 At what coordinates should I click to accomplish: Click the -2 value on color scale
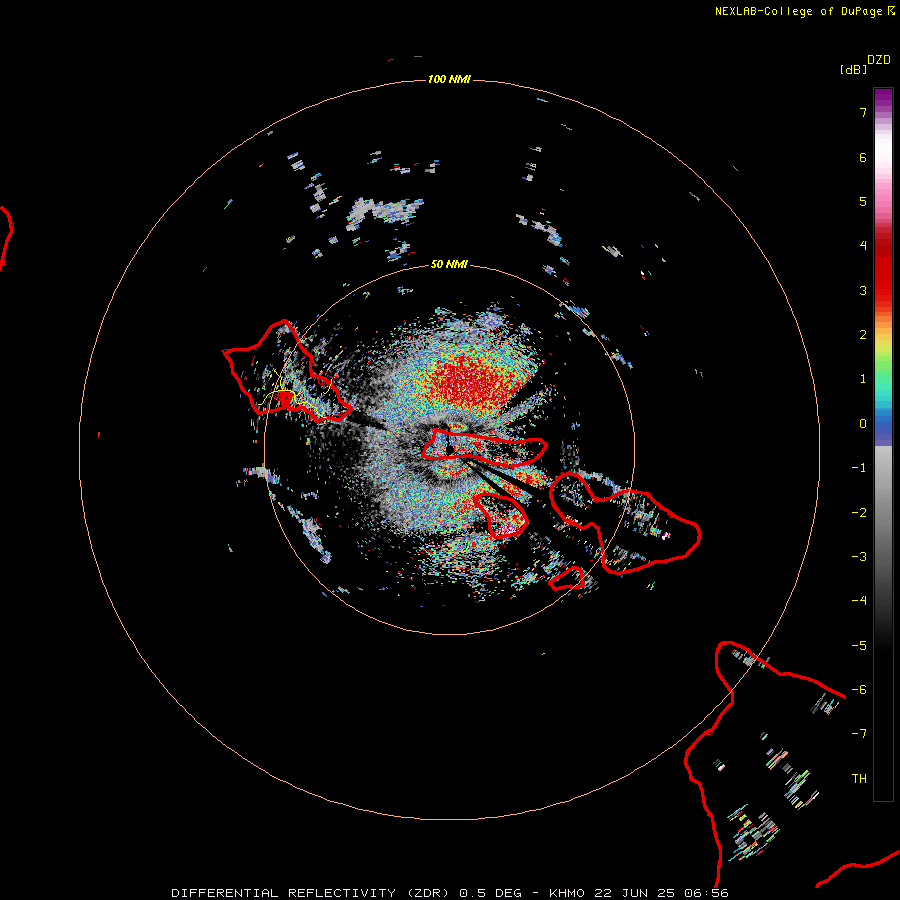coord(859,513)
